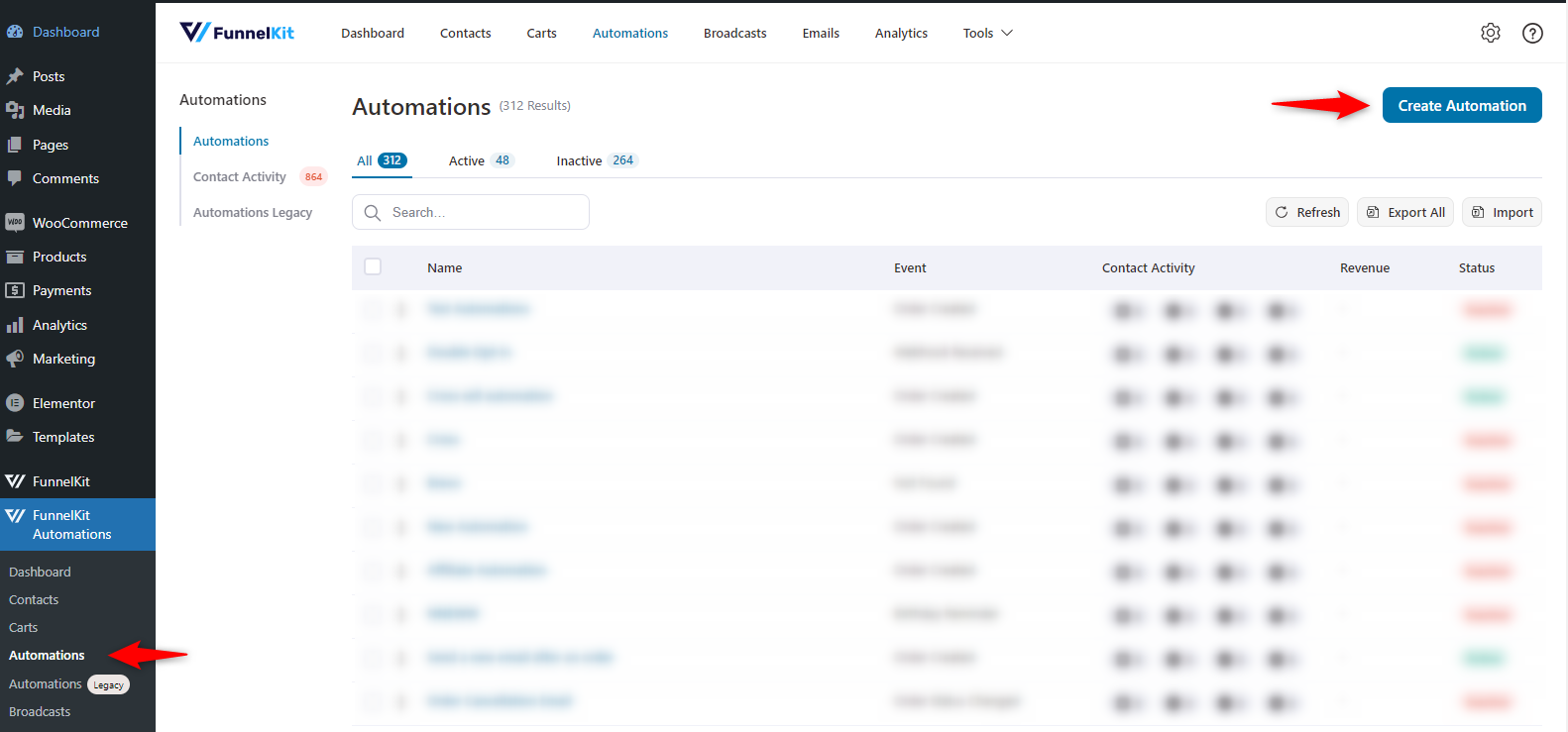Screen dimensions: 1568x732
Task: Click the WordPress Dashboard icon in sidebar
Action: coord(15,32)
